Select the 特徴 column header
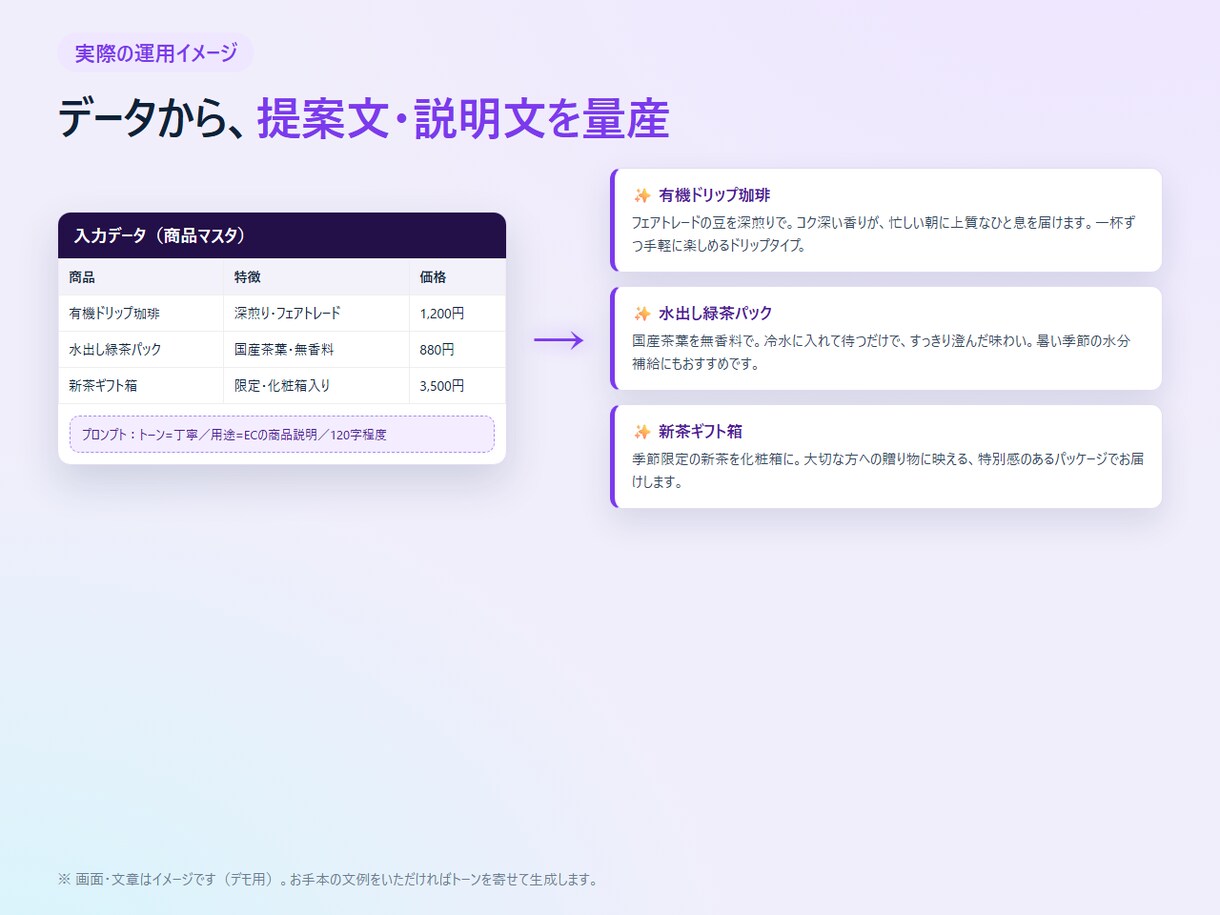 tap(316, 277)
